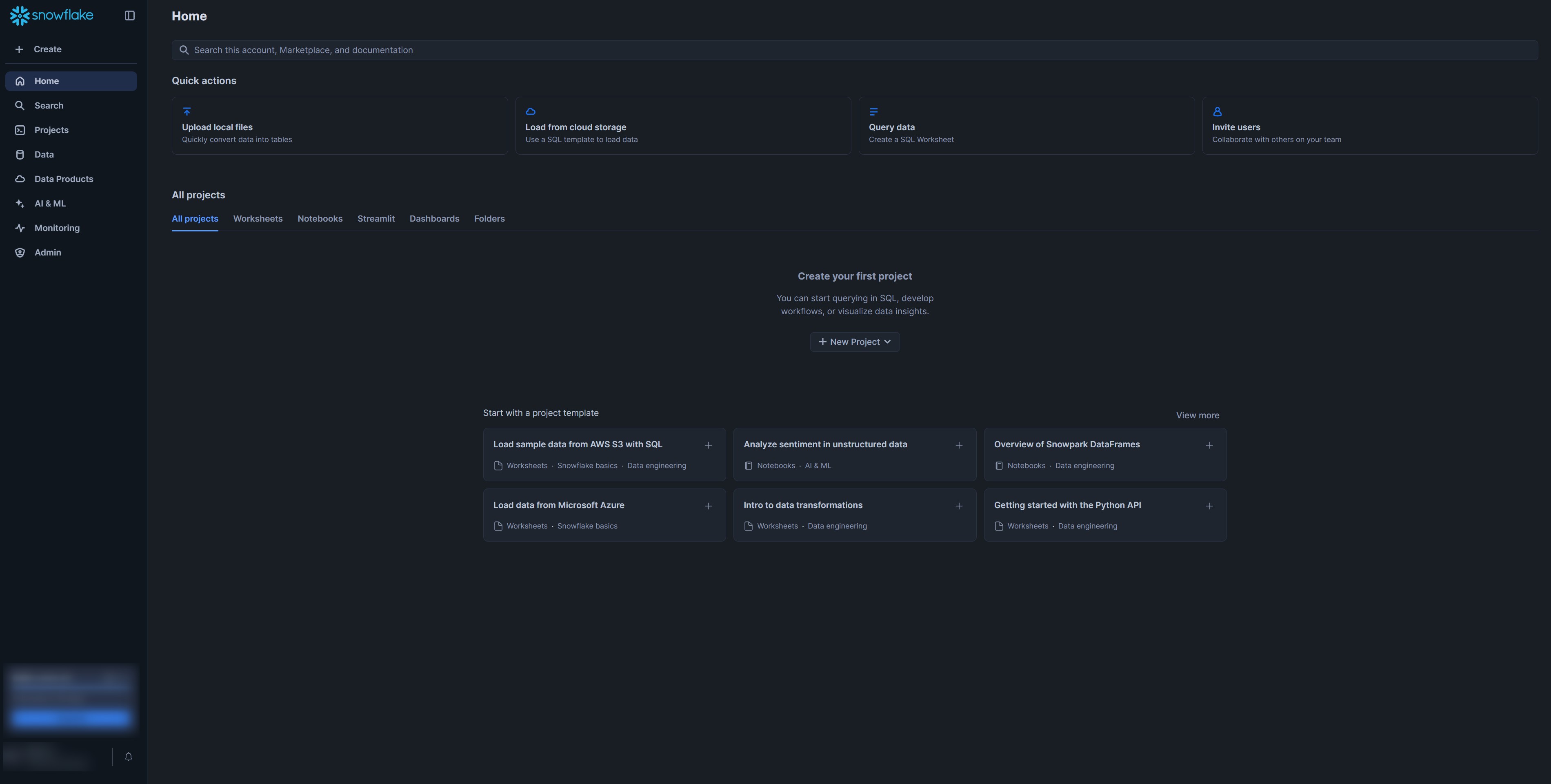Viewport: 1551px width, 784px height.
Task: Click the plus icon beside Create
Action: [19, 49]
